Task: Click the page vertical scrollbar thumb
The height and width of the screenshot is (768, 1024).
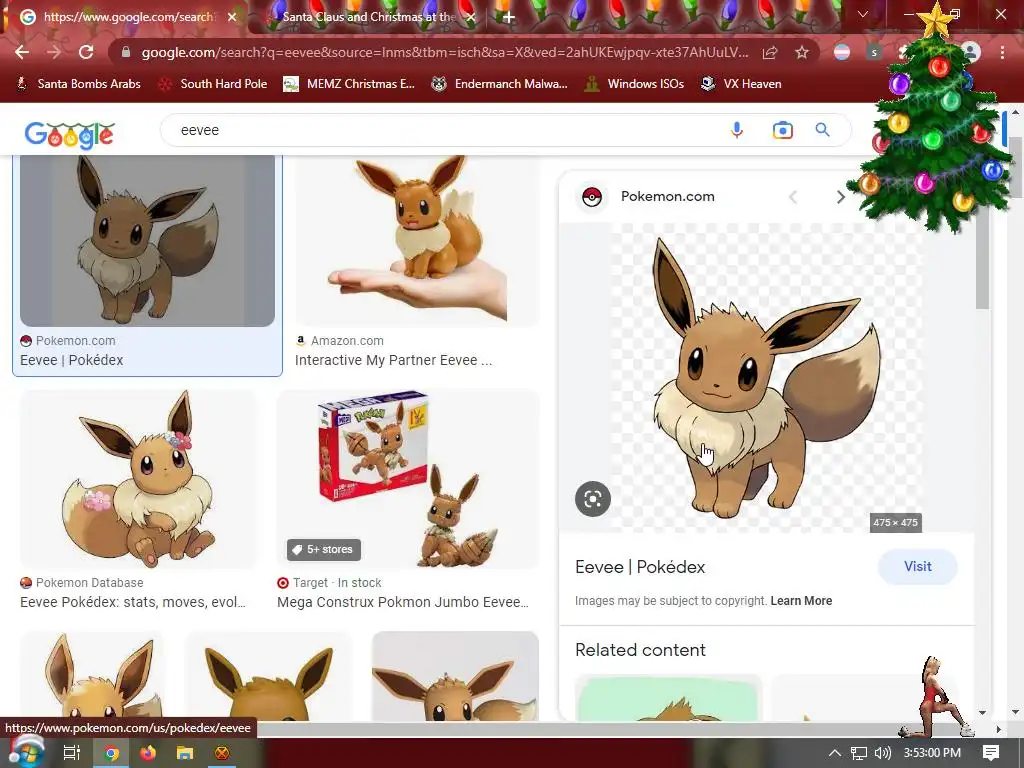Action: pos(1015,168)
